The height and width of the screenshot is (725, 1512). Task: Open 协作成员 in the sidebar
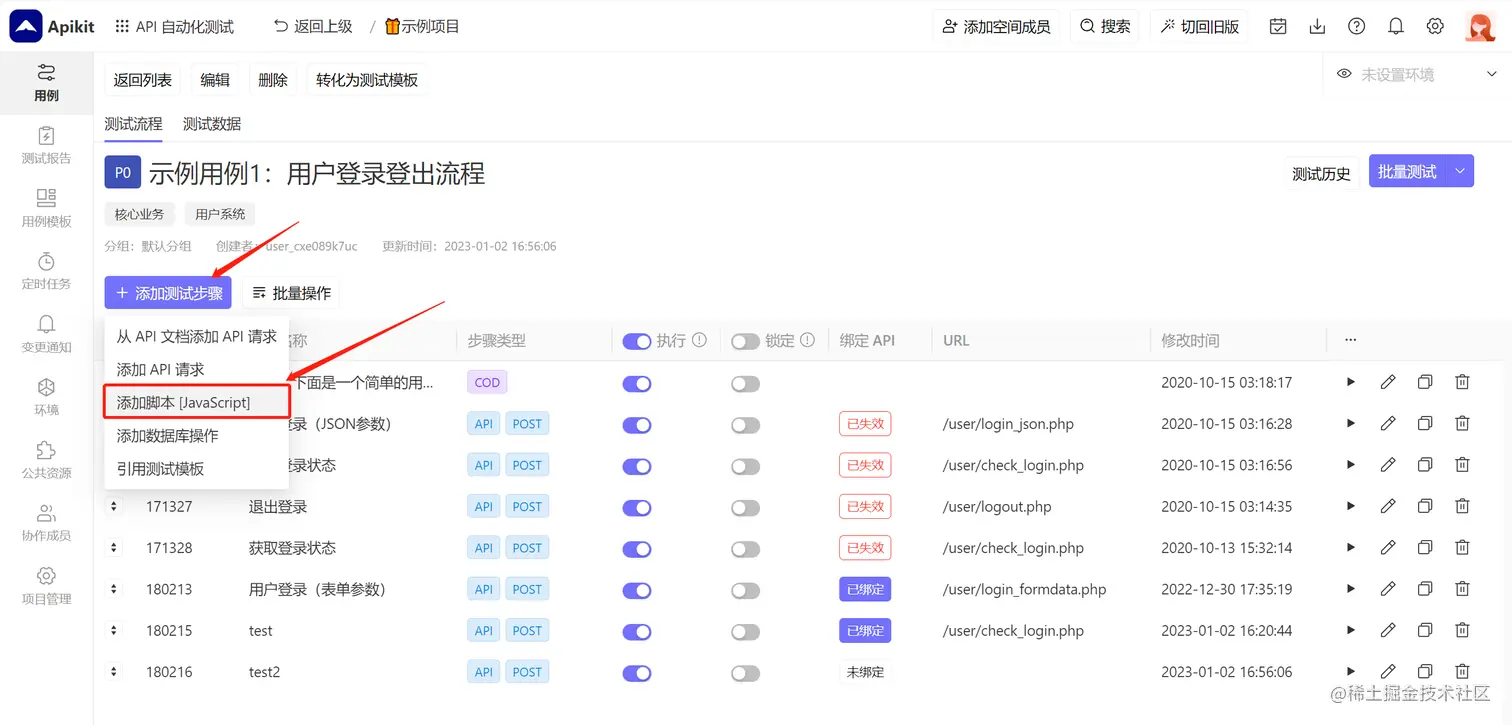click(x=46, y=523)
